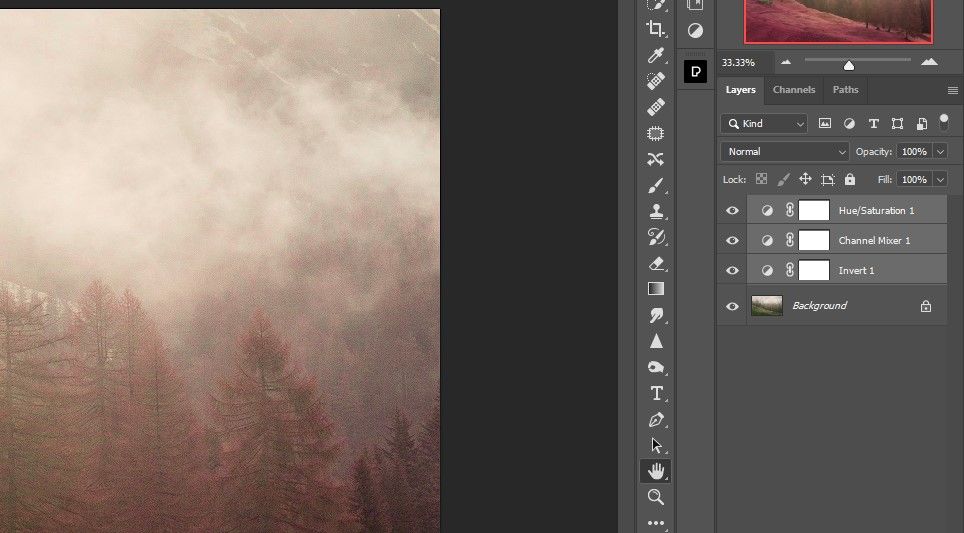964x533 pixels.
Task: Switch to the Layers tab
Action: [x=740, y=90]
